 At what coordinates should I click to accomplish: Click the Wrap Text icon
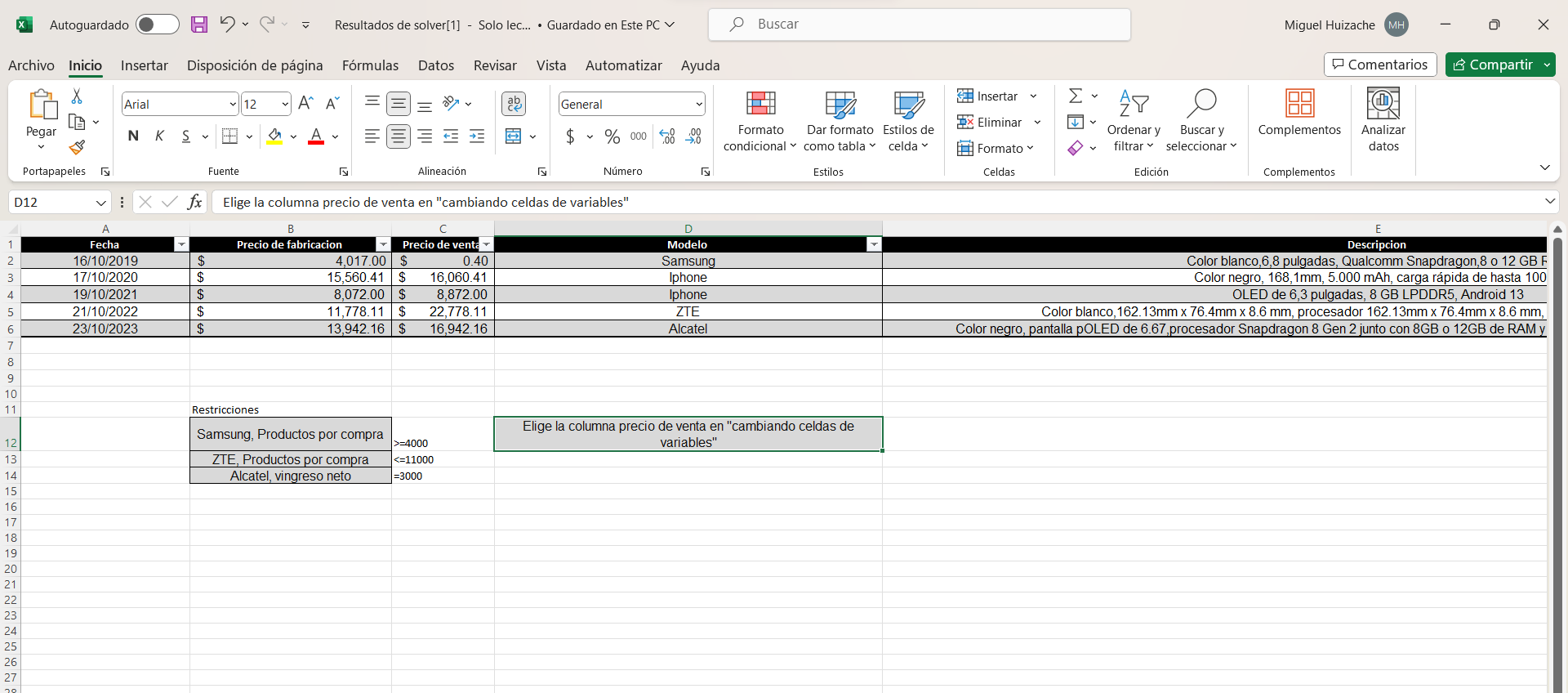coord(514,104)
